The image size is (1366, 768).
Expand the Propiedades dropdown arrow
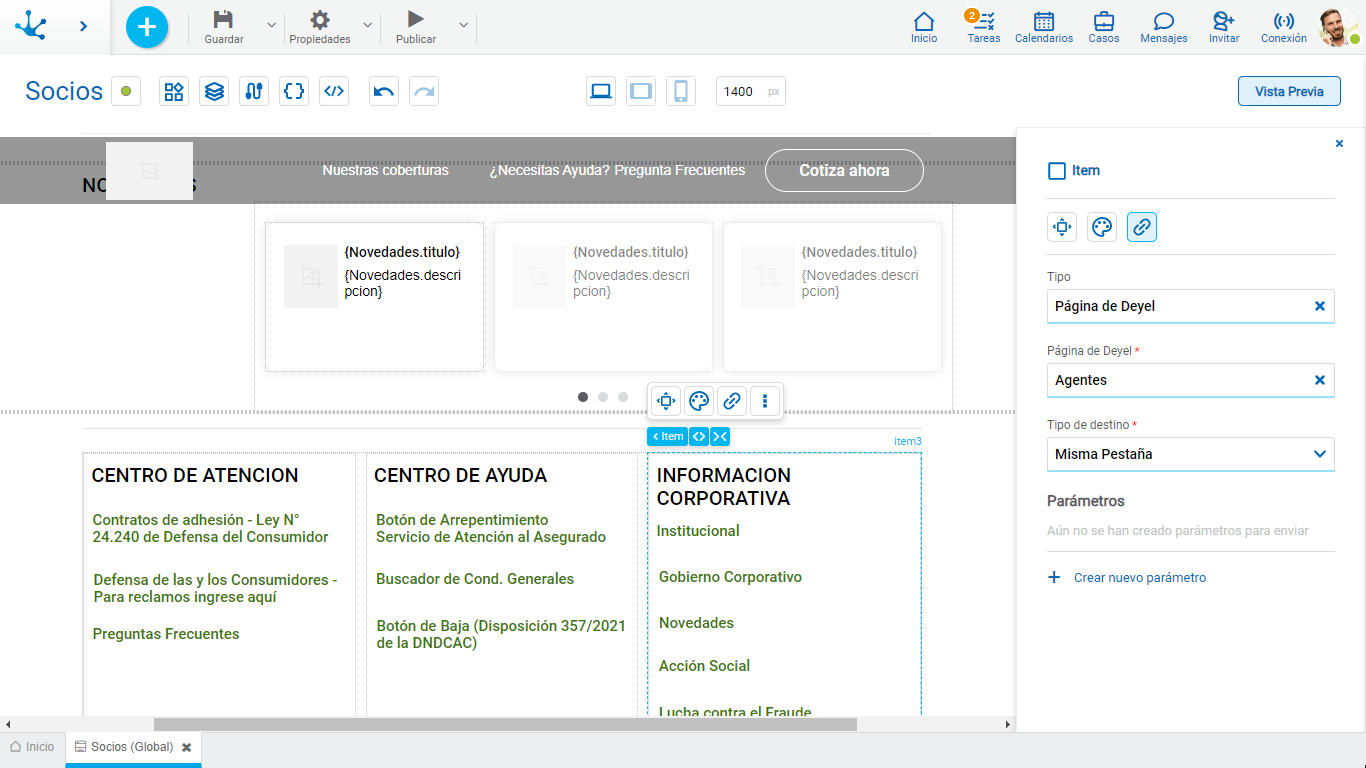click(368, 24)
